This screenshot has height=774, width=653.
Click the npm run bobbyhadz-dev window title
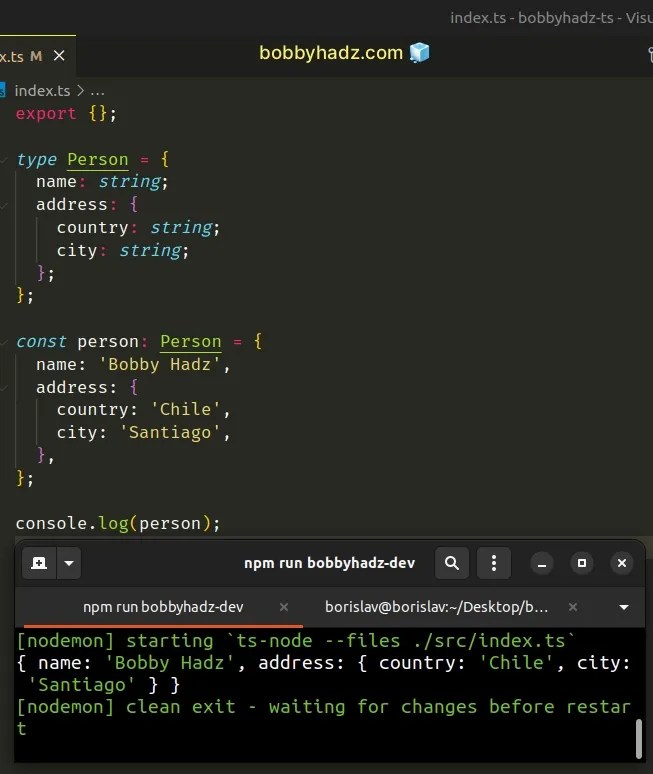tap(329, 563)
